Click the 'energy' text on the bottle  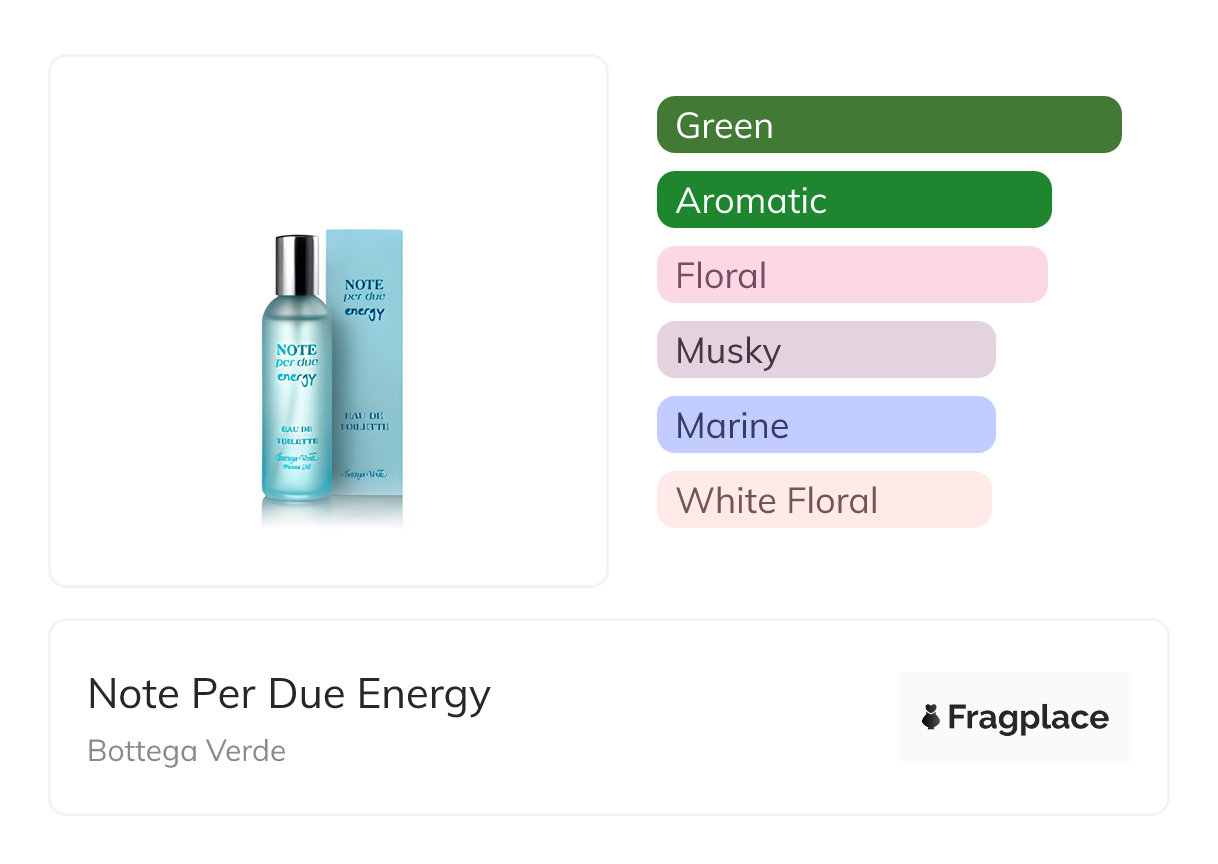[x=296, y=379]
